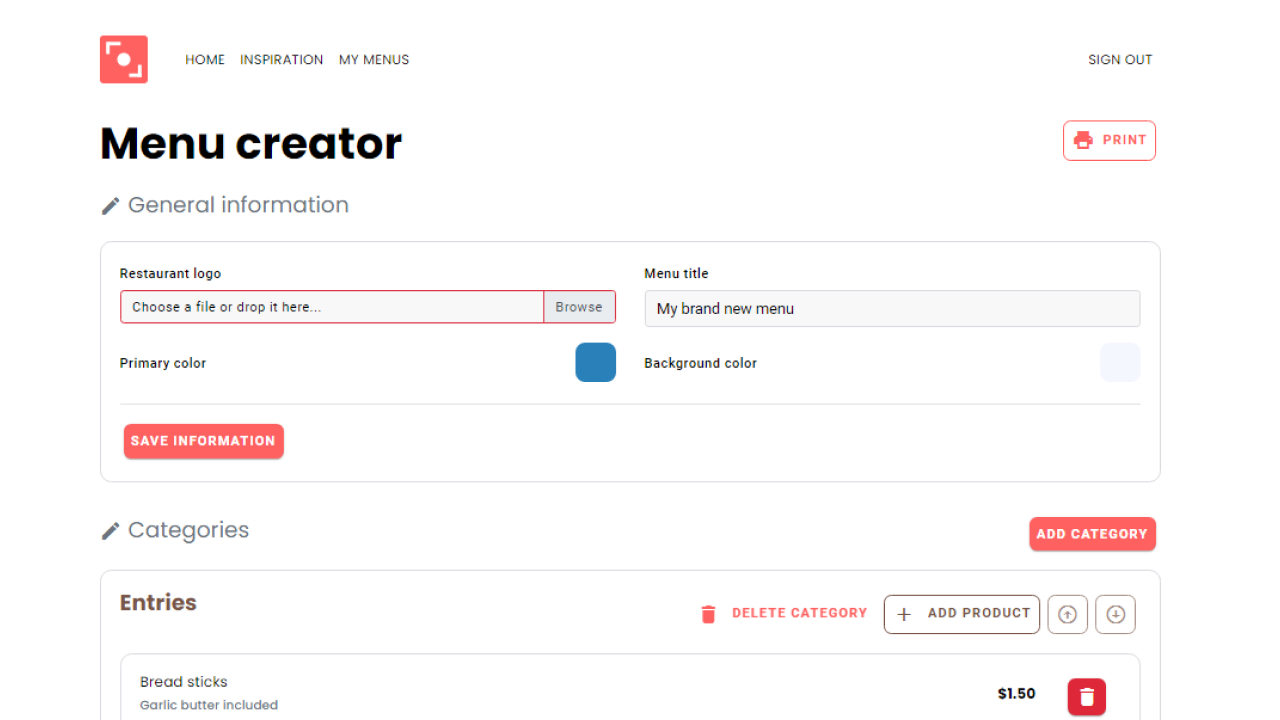Sign out of the account
The height and width of the screenshot is (720, 1280).
tap(1120, 60)
